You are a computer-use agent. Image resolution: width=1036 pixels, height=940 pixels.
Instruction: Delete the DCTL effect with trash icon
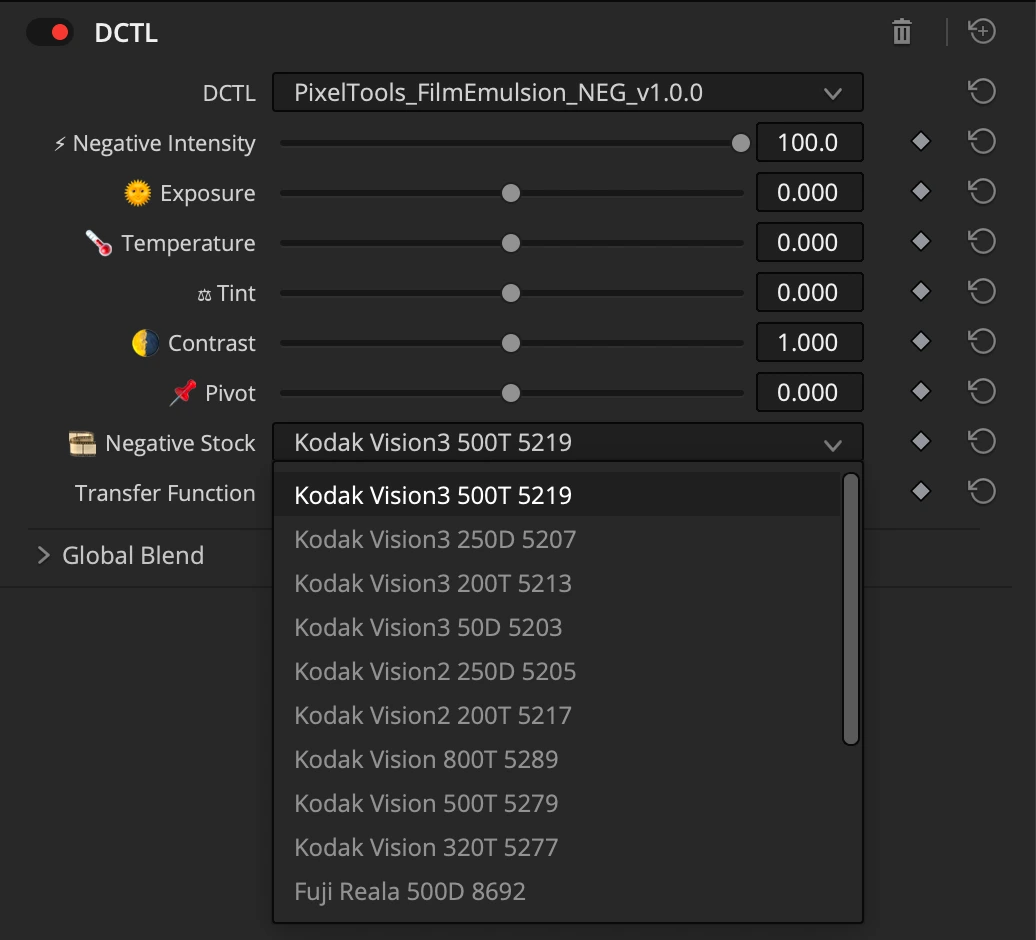pyautogui.click(x=902, y=31)
